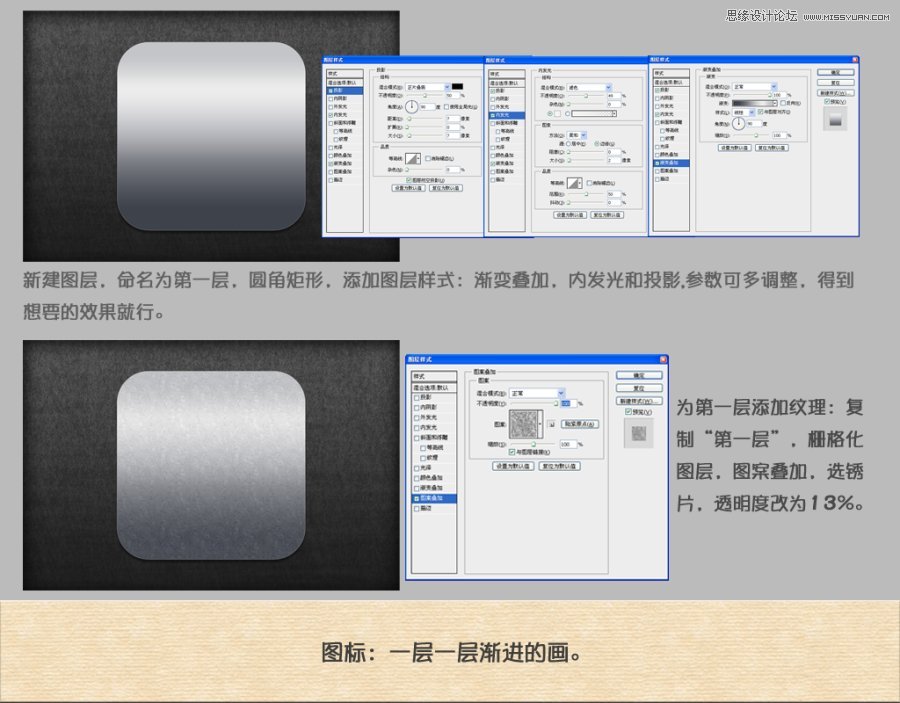Image resolution: width=900 pixels, height=703 pixels.
Task: Click 设置为默认值 button in Drop Shadow dialog
Action: point(409,188)
